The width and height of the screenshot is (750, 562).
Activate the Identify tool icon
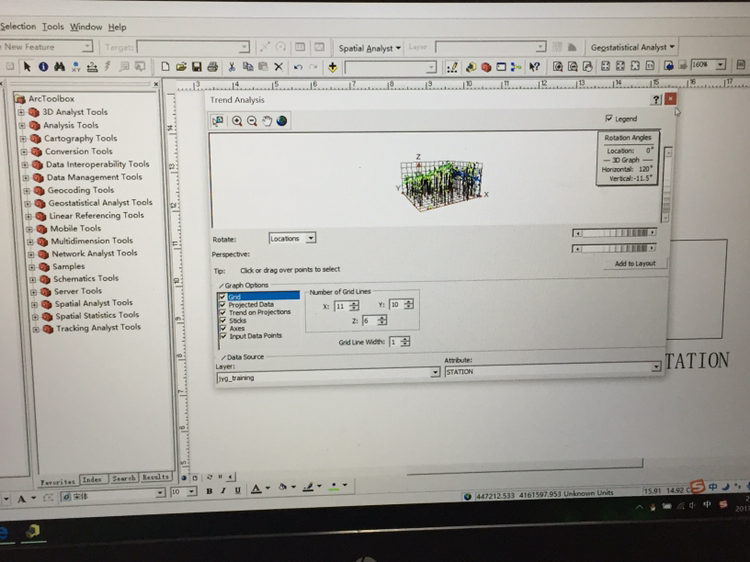43,66
